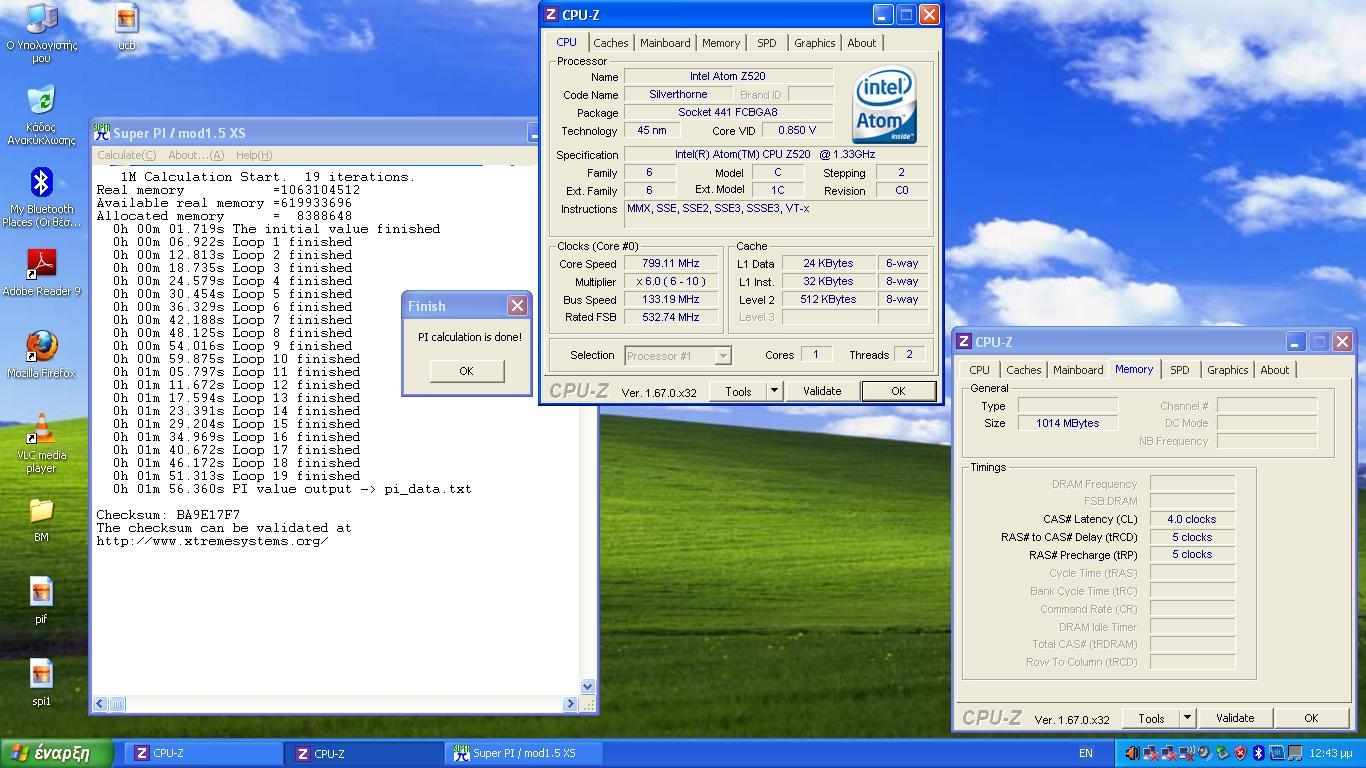Viewport: 1366px width, 768px height.
Task: Expand the Processor #1 selection dropdown
Action: point(723,355)
